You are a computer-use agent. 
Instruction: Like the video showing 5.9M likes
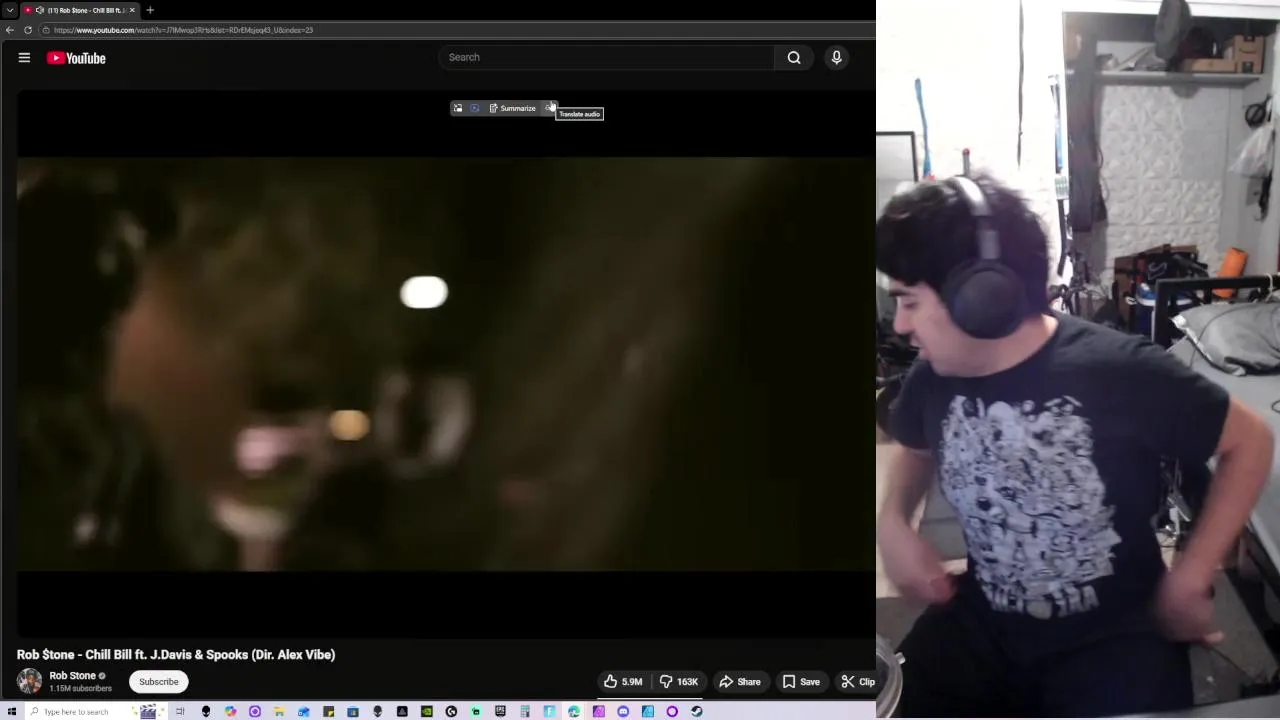(622, 682)
